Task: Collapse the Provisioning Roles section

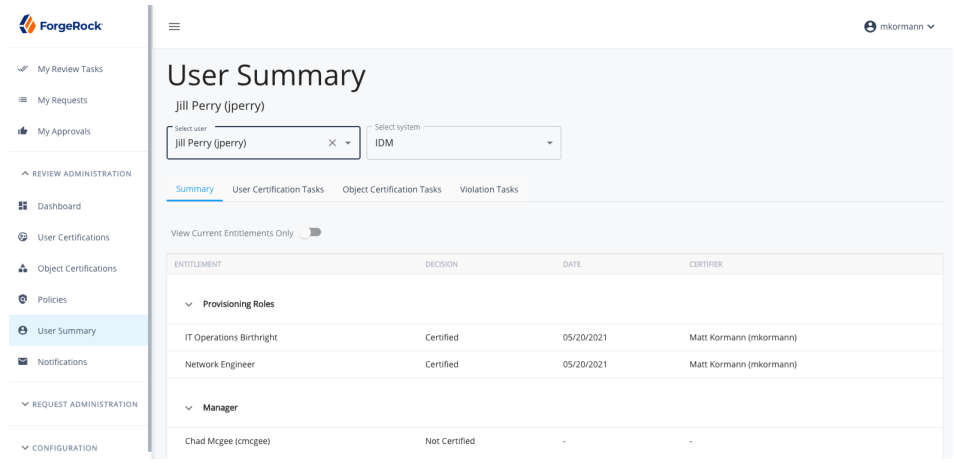Action: click(189, 304)
